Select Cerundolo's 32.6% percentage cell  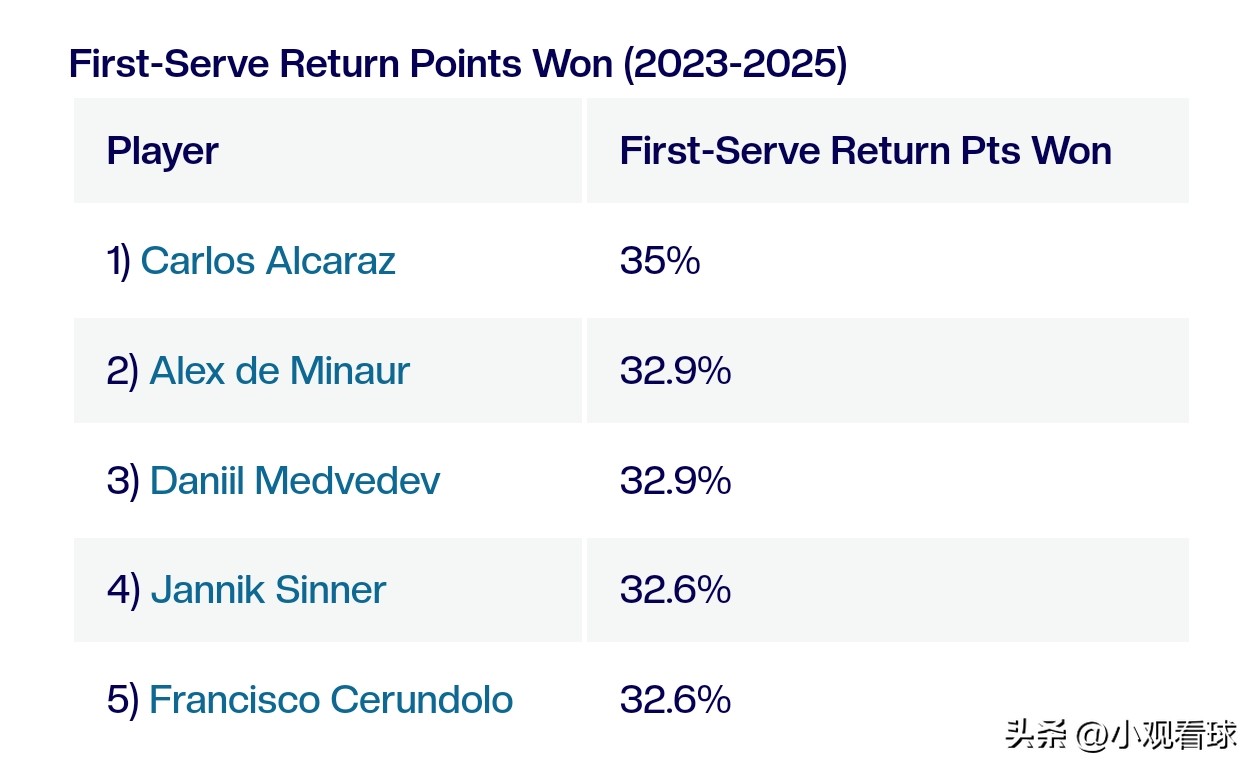(x=675, y=700)
